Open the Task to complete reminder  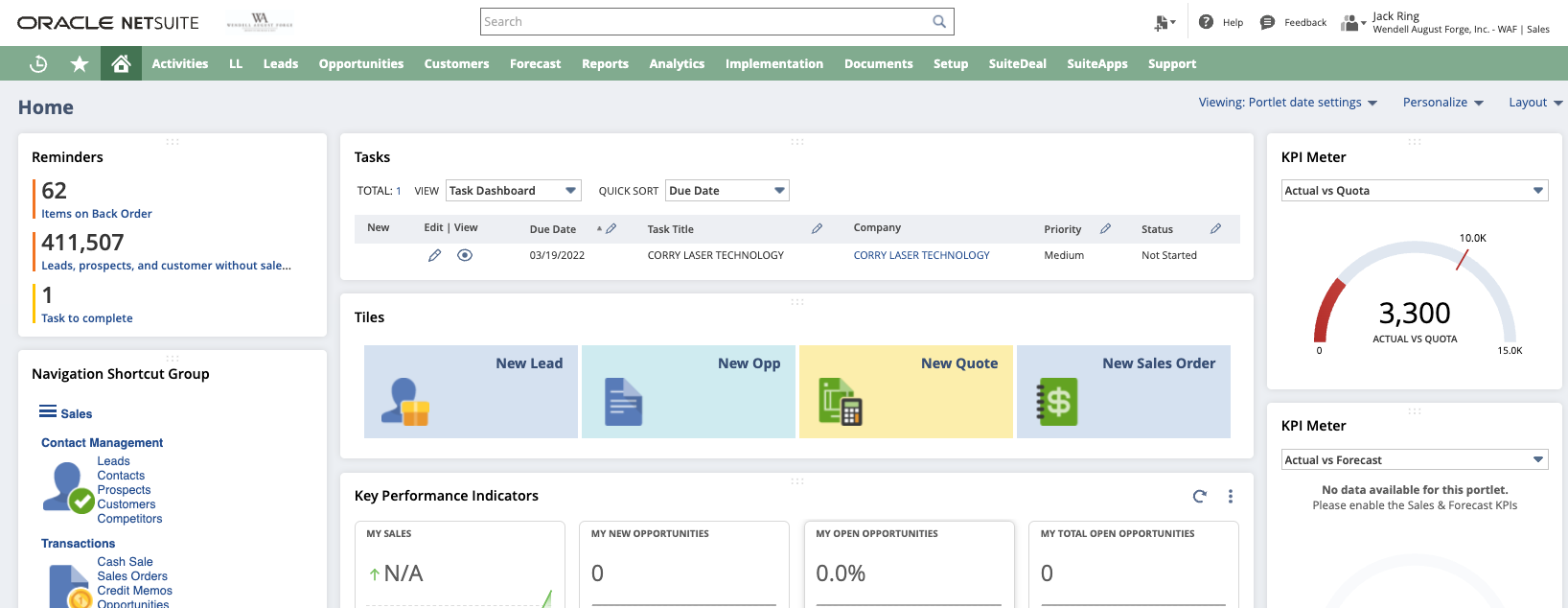pyautogui.click(x=86, y=318)
